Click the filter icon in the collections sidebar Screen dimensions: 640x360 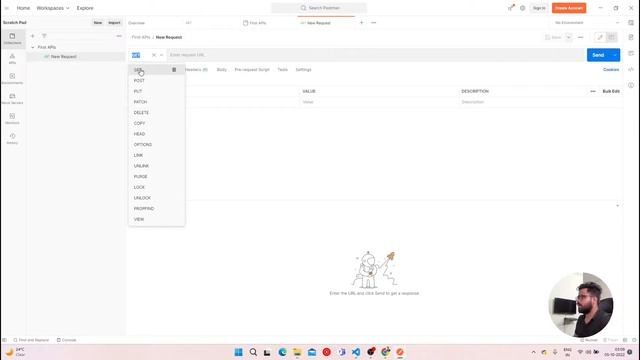coord(44,36)
